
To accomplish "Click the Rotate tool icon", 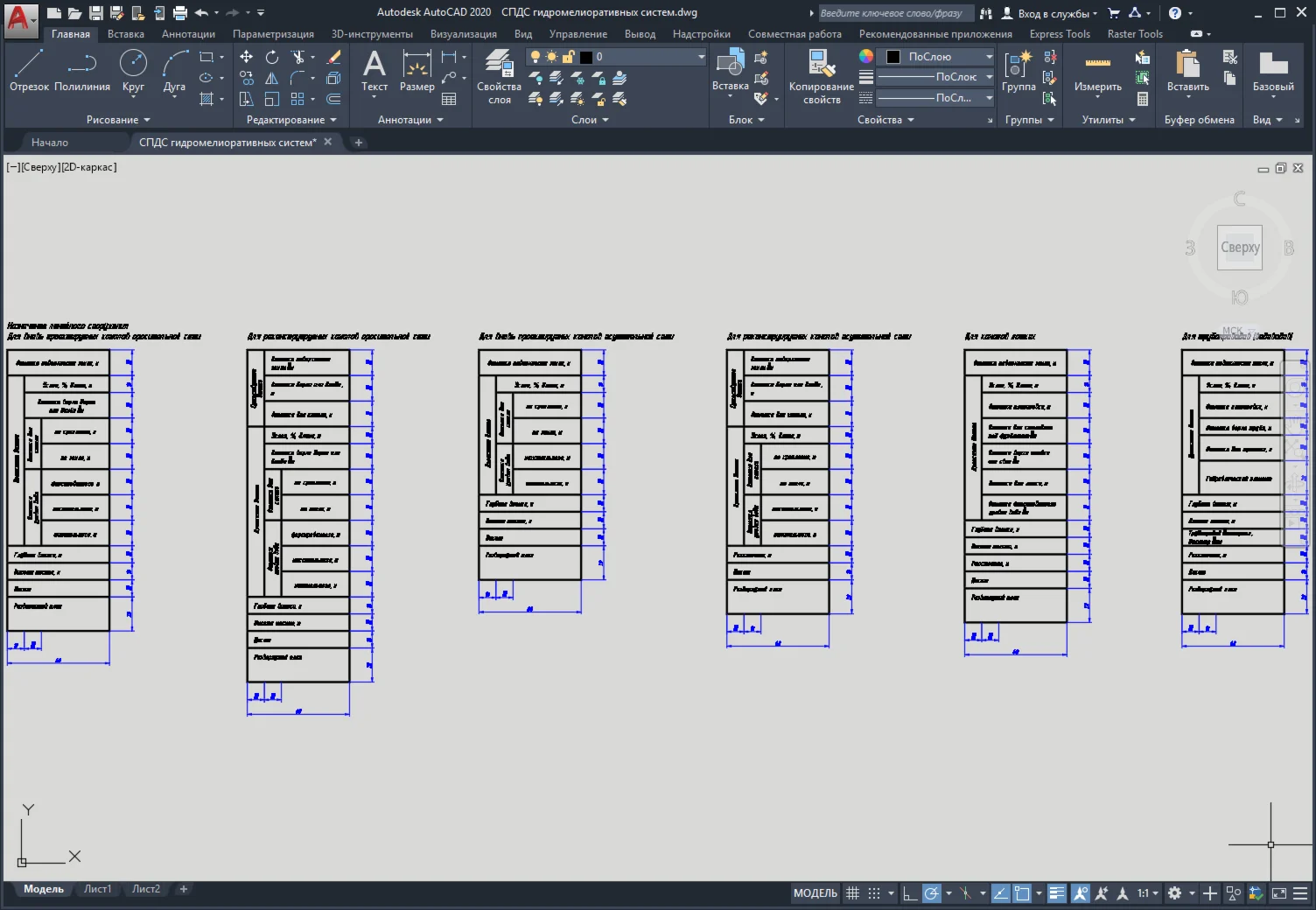I will [x=272, y=57].
